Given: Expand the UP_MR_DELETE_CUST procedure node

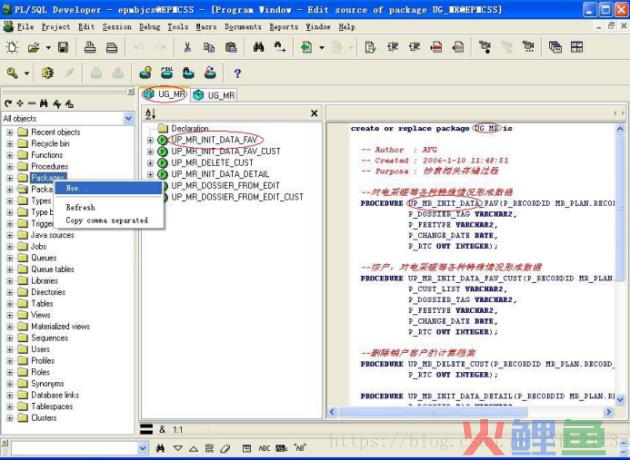Looking at the screenshot, I should pyautogui.click(x=150, y=163).
